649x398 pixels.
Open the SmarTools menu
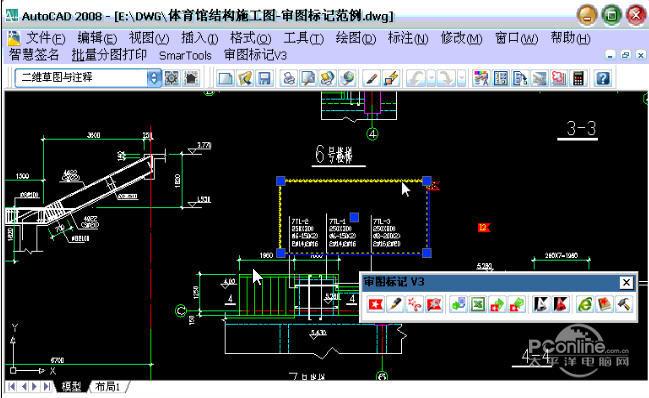[x=185, y=55]
